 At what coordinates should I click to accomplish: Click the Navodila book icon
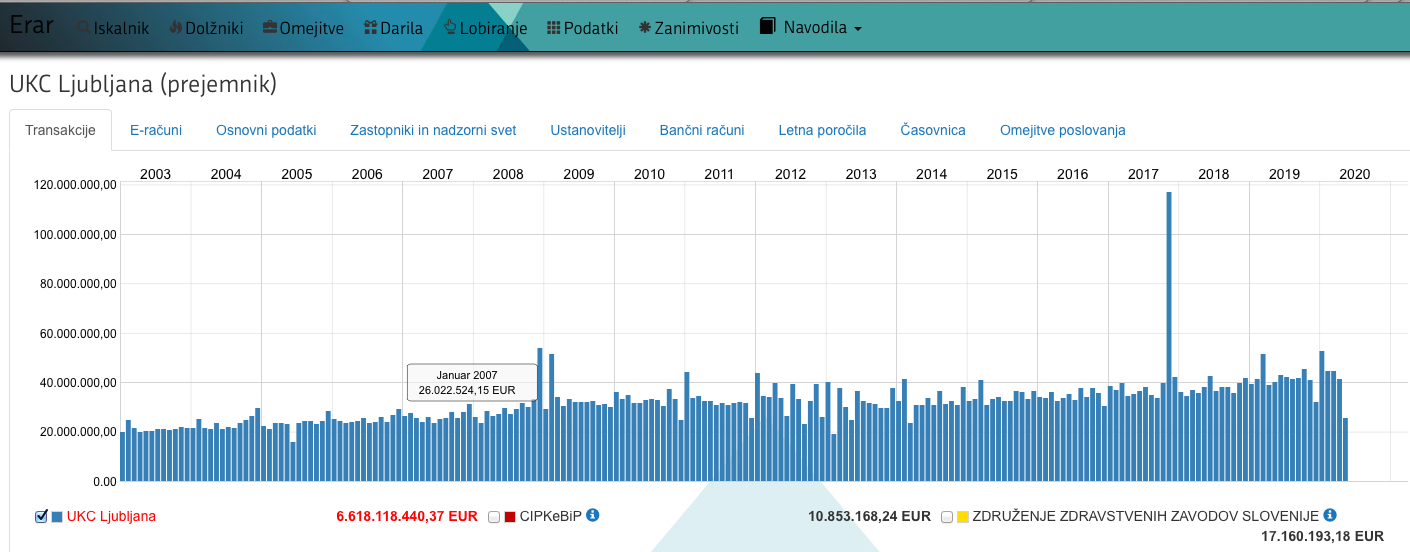pos(768,27)
